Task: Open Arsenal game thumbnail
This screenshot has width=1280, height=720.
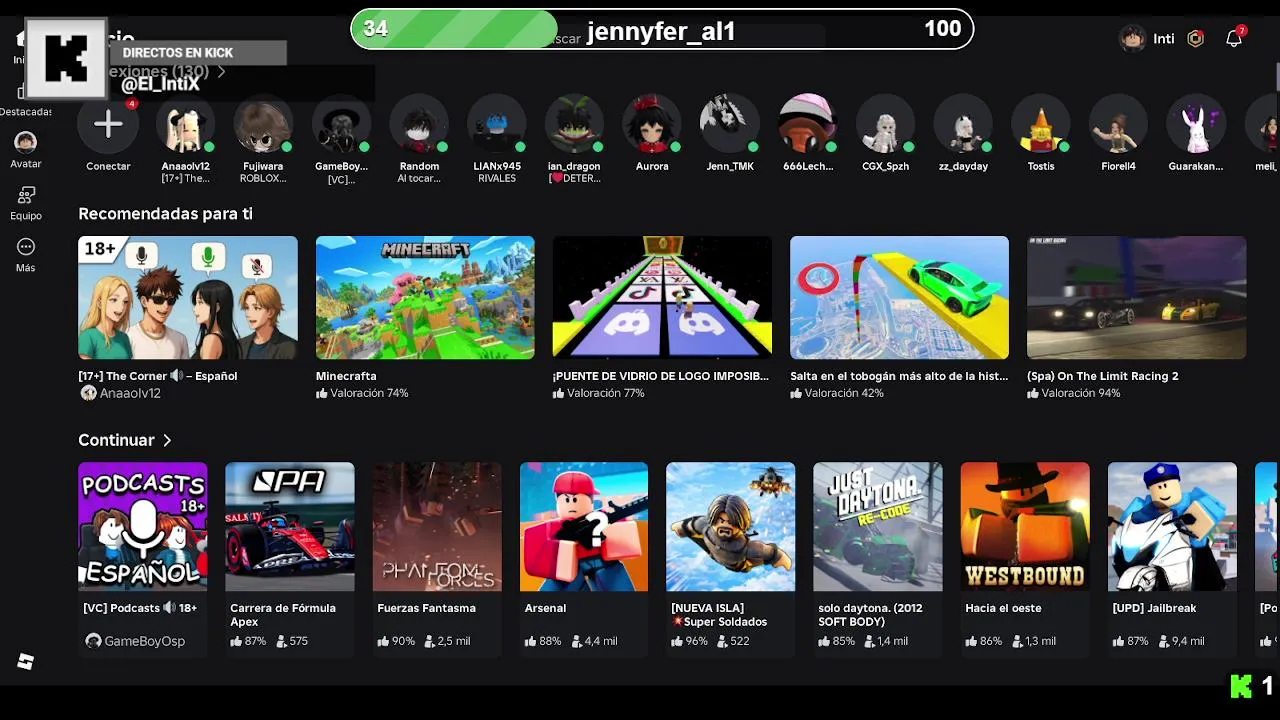Action: tap(584, 527)
